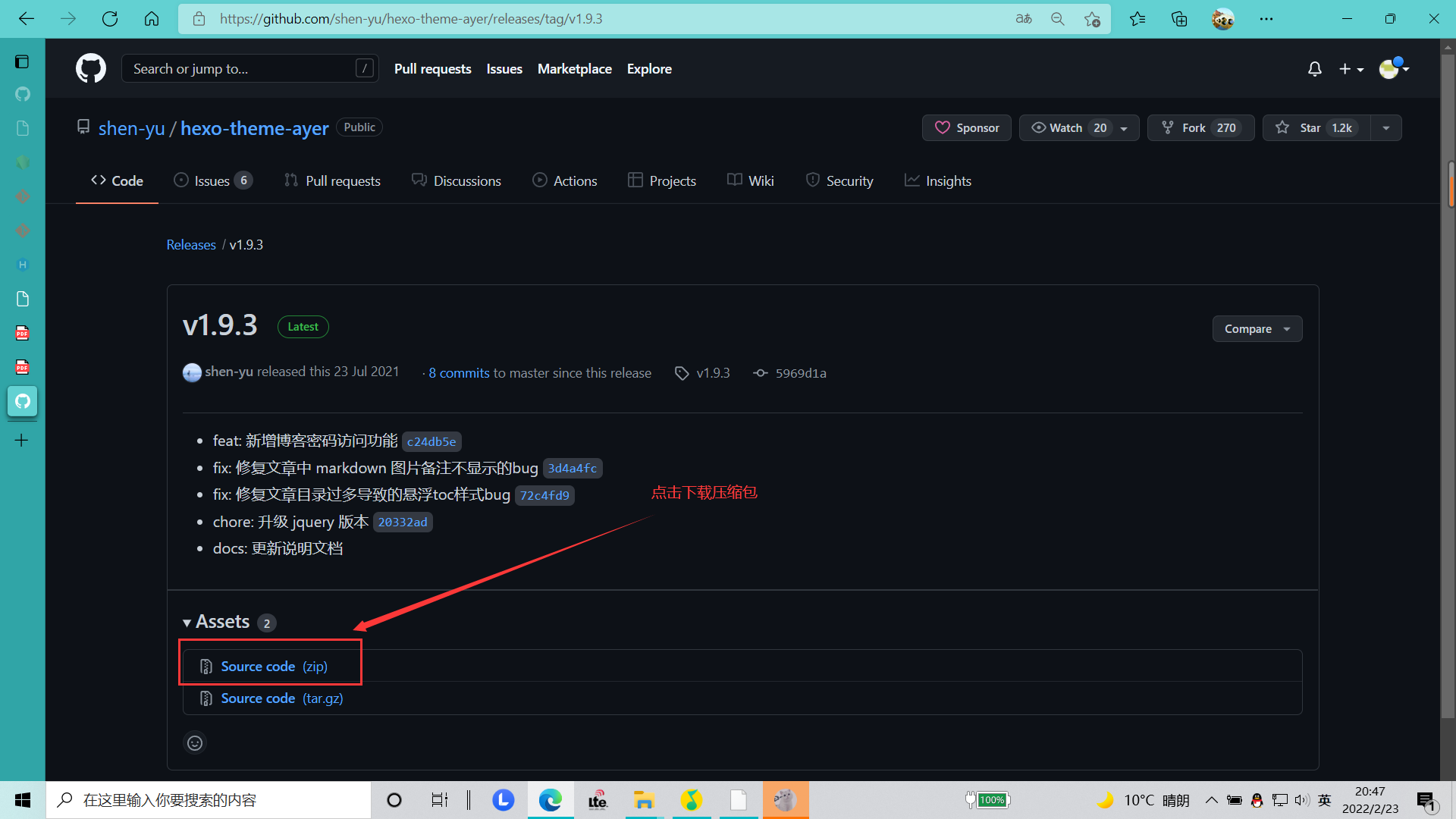Open the Projects tab
This screenshot has height=819, width=1456.
click(662, 180)
